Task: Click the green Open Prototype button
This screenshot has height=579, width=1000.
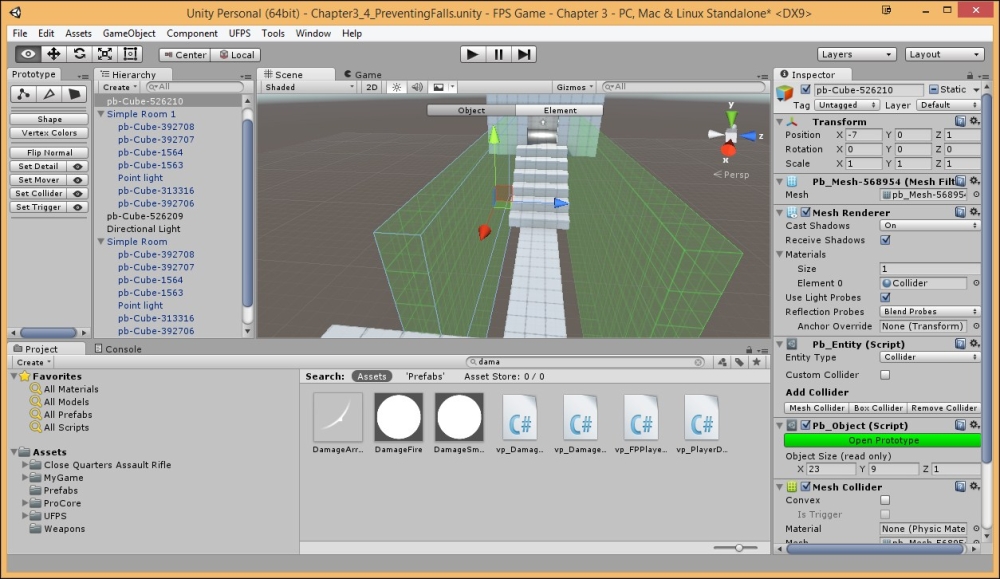Action: tap(883, 440)
